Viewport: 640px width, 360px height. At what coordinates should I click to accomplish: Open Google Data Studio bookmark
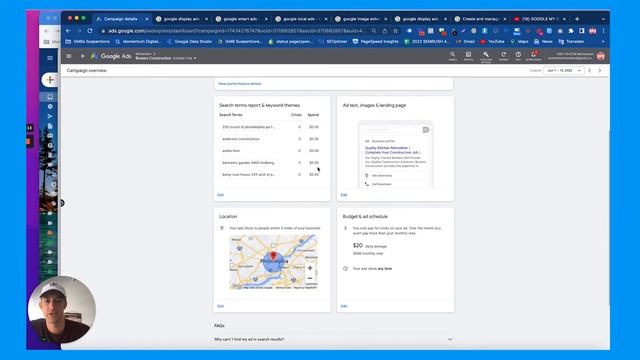tap(189, 42)
